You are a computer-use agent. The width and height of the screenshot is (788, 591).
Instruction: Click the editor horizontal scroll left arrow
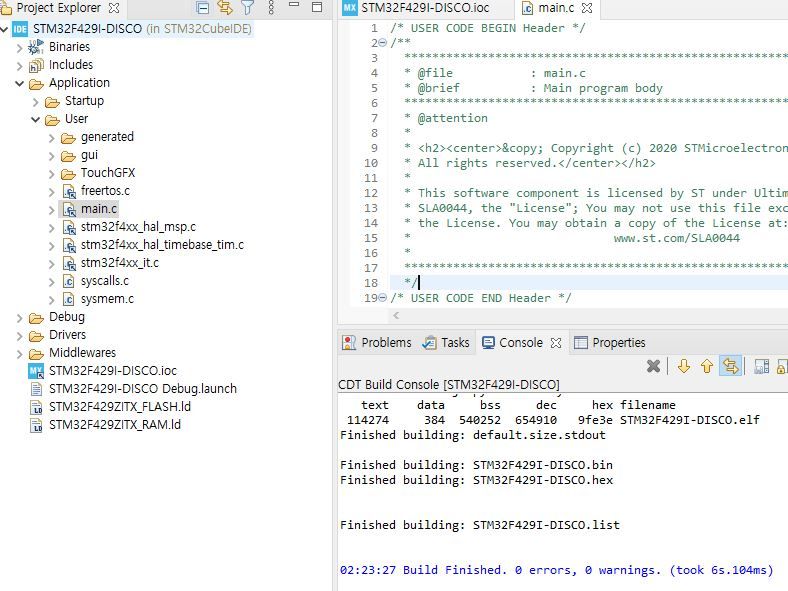click(396, 316)
